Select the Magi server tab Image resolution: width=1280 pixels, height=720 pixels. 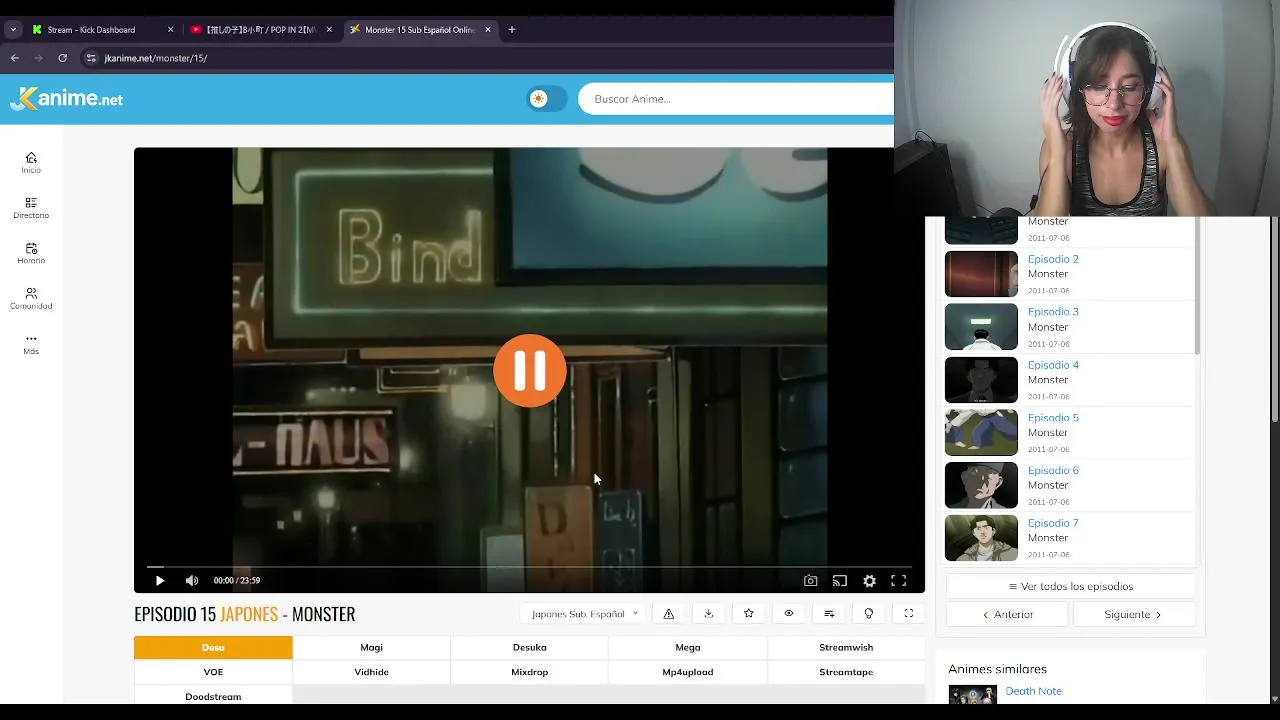pyautogui.click(x=372, y=647)
